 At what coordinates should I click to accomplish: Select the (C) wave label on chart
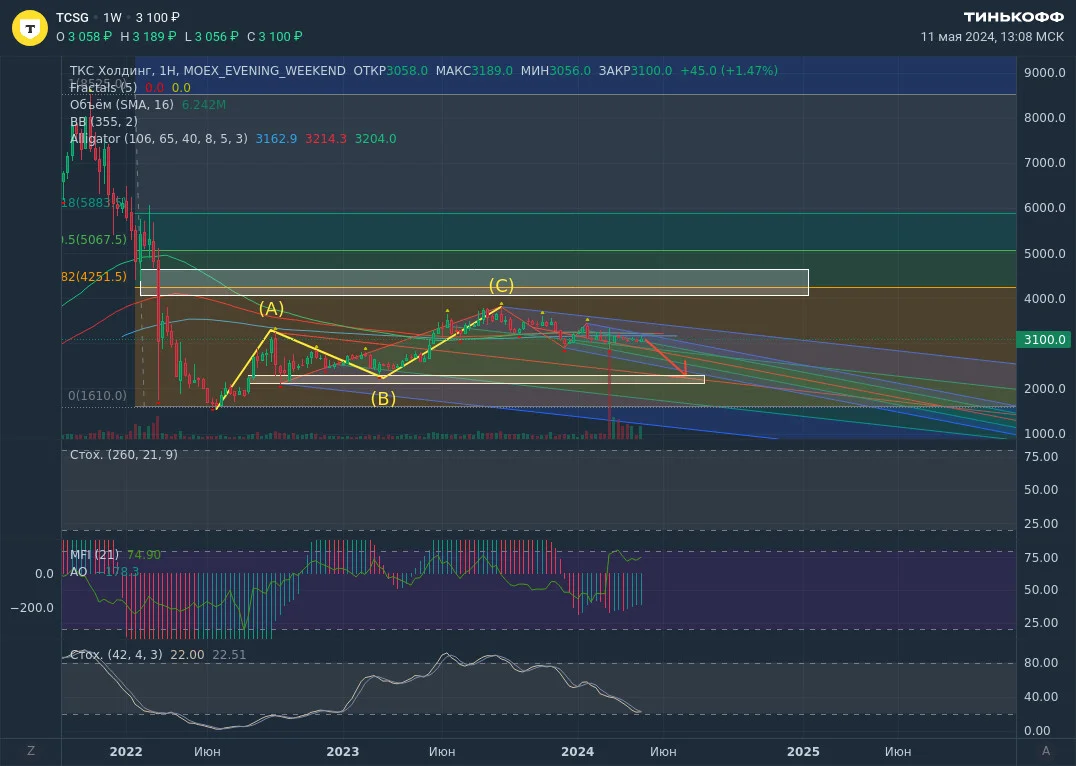(x=501, y=286)
